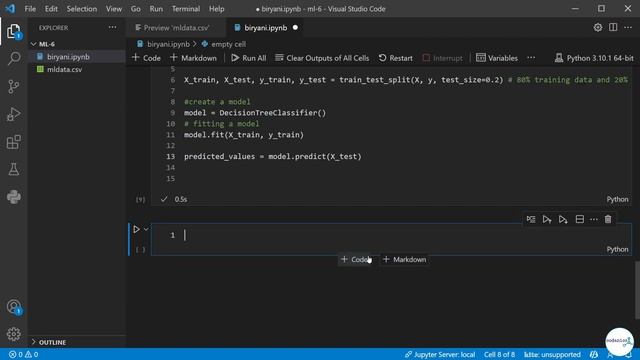The height and width of the screenshot is (360, 640).
Task: Click errors and warnings count in status bar
Action: (x=24, y=354)
